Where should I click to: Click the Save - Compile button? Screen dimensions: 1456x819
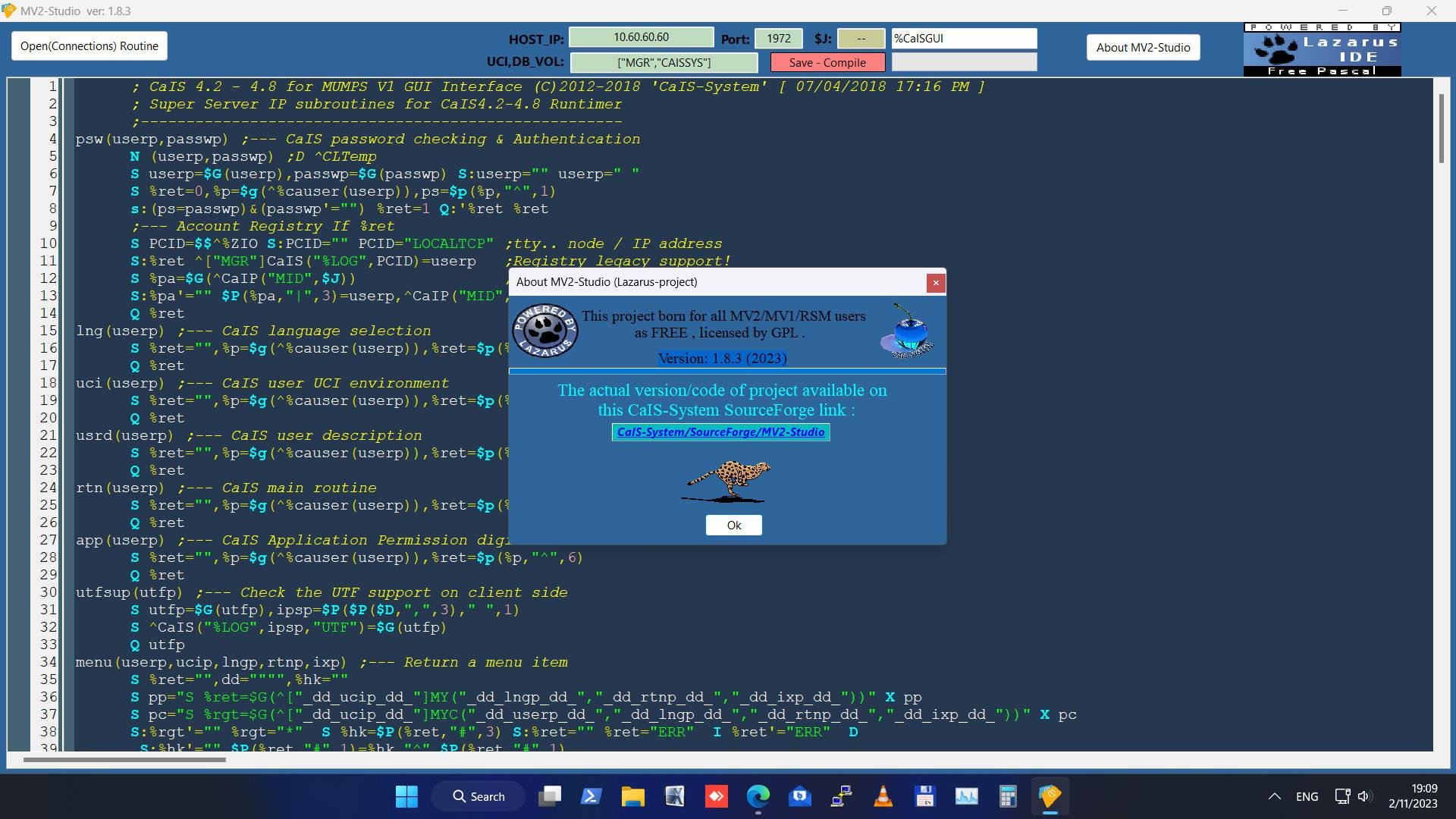pyautogui.click(x=827, y=63)
